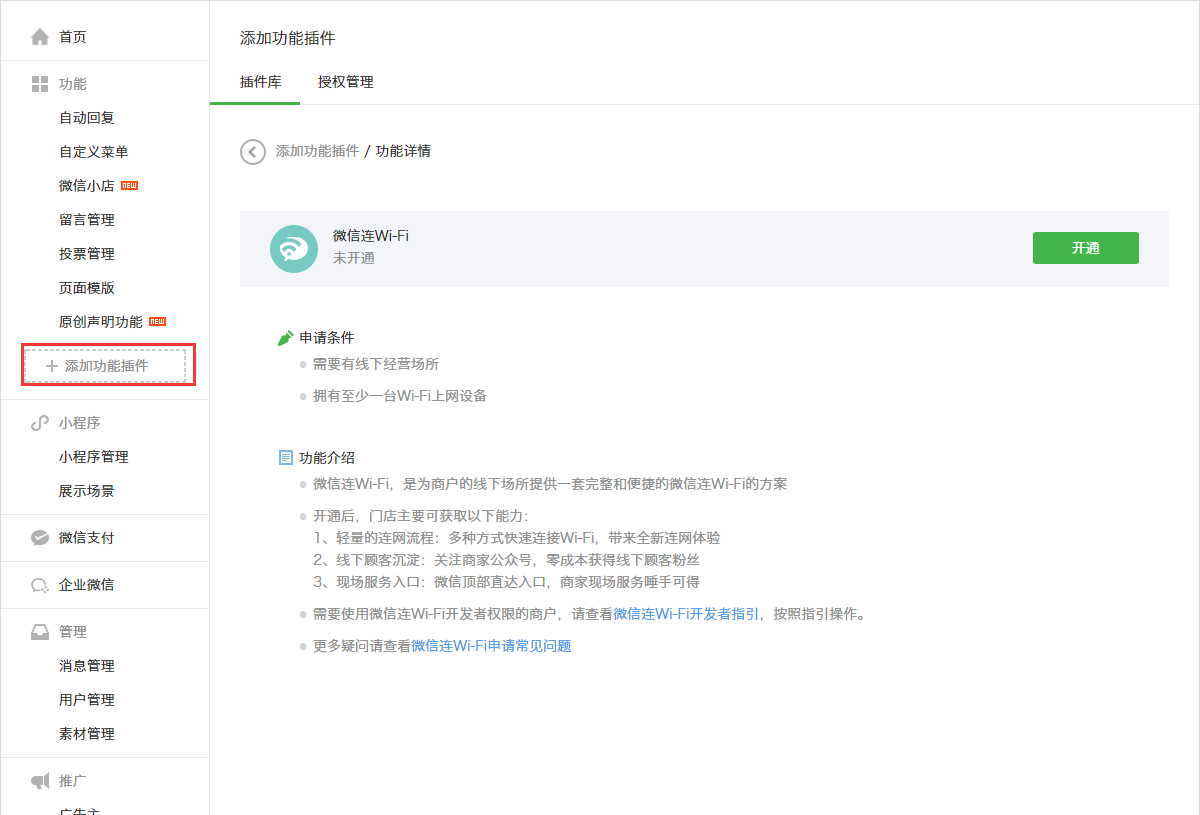Click the 功能详情 breadcrumb text
Viewport: 1200px width, 815px height.
(404, 151)
